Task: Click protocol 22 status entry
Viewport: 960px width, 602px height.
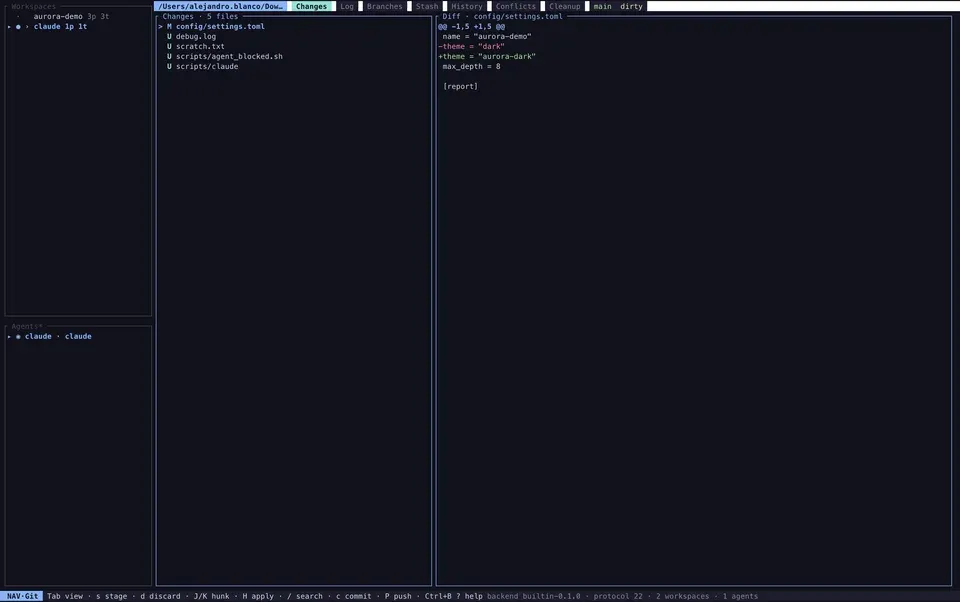Action: (x=618, y=596)
